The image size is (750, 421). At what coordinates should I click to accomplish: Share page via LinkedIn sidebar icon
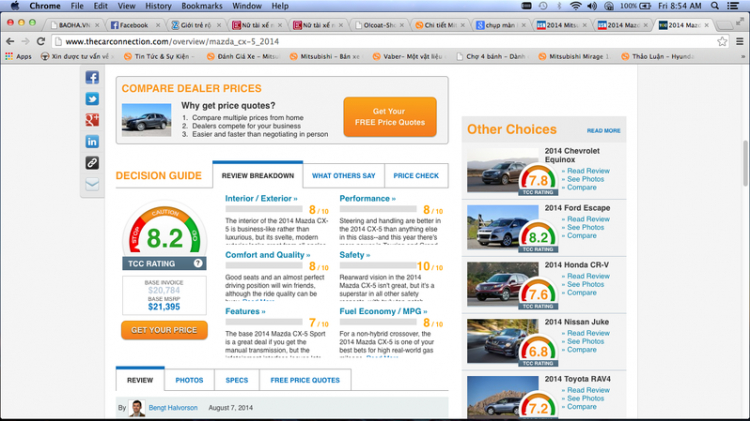(x=92, y=142)
